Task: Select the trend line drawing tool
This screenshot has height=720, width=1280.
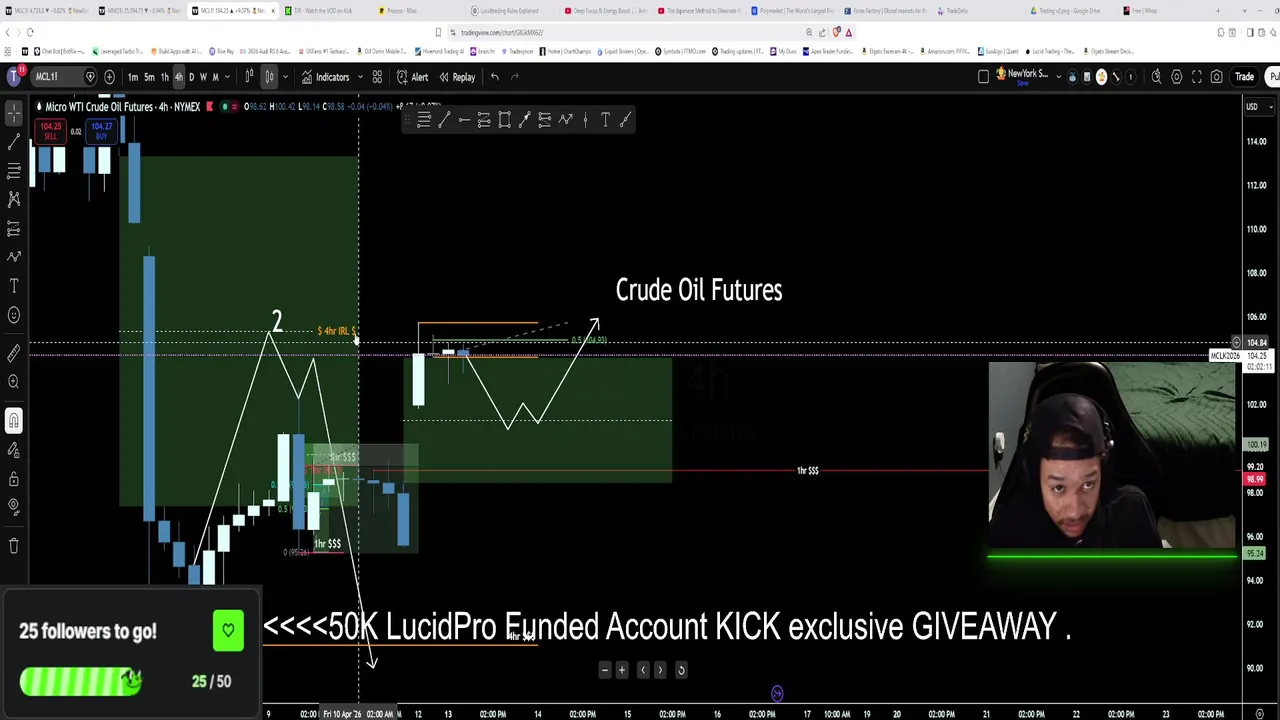Action: pos(14,143)
